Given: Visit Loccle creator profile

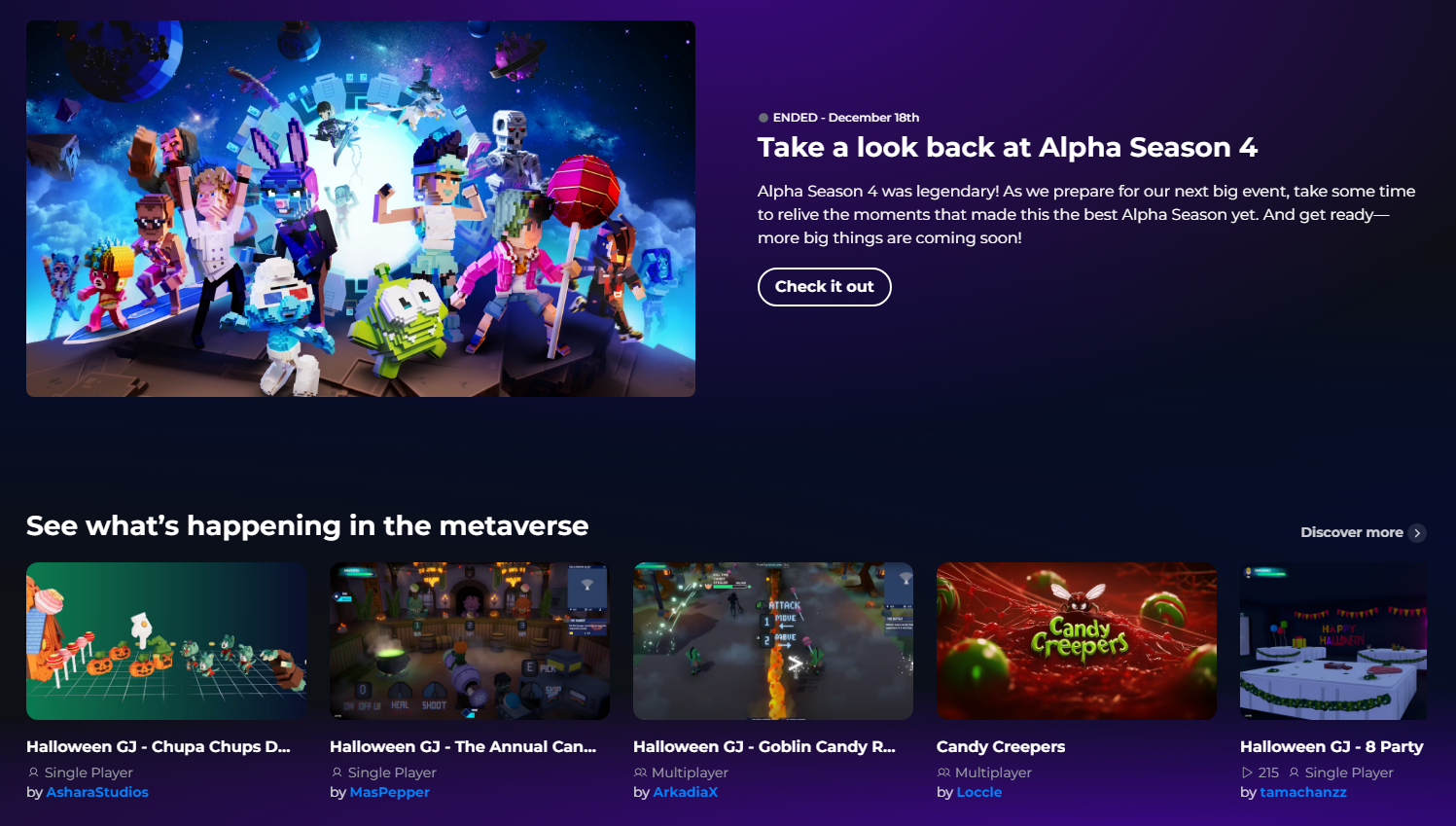Looking at the screenshot, I should [979, 792].
